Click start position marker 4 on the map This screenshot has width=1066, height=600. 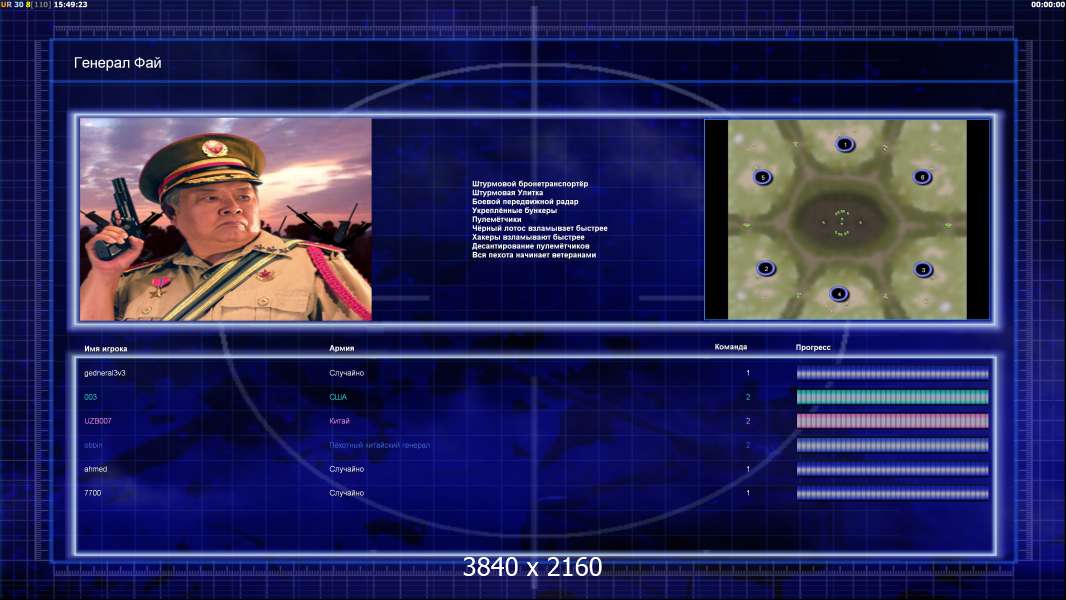tap(839, 294)
